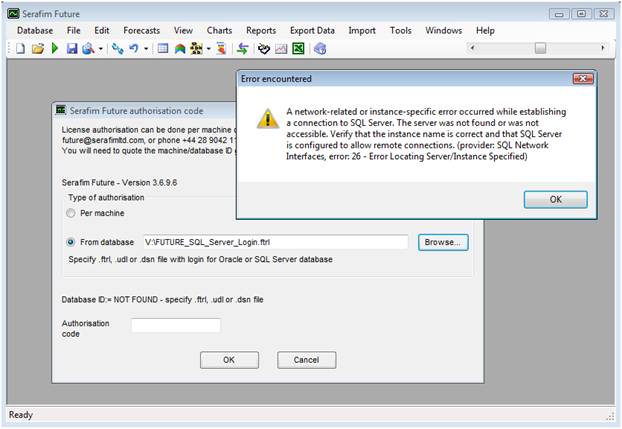Click the green swap arrows icon

pos(242,49)
